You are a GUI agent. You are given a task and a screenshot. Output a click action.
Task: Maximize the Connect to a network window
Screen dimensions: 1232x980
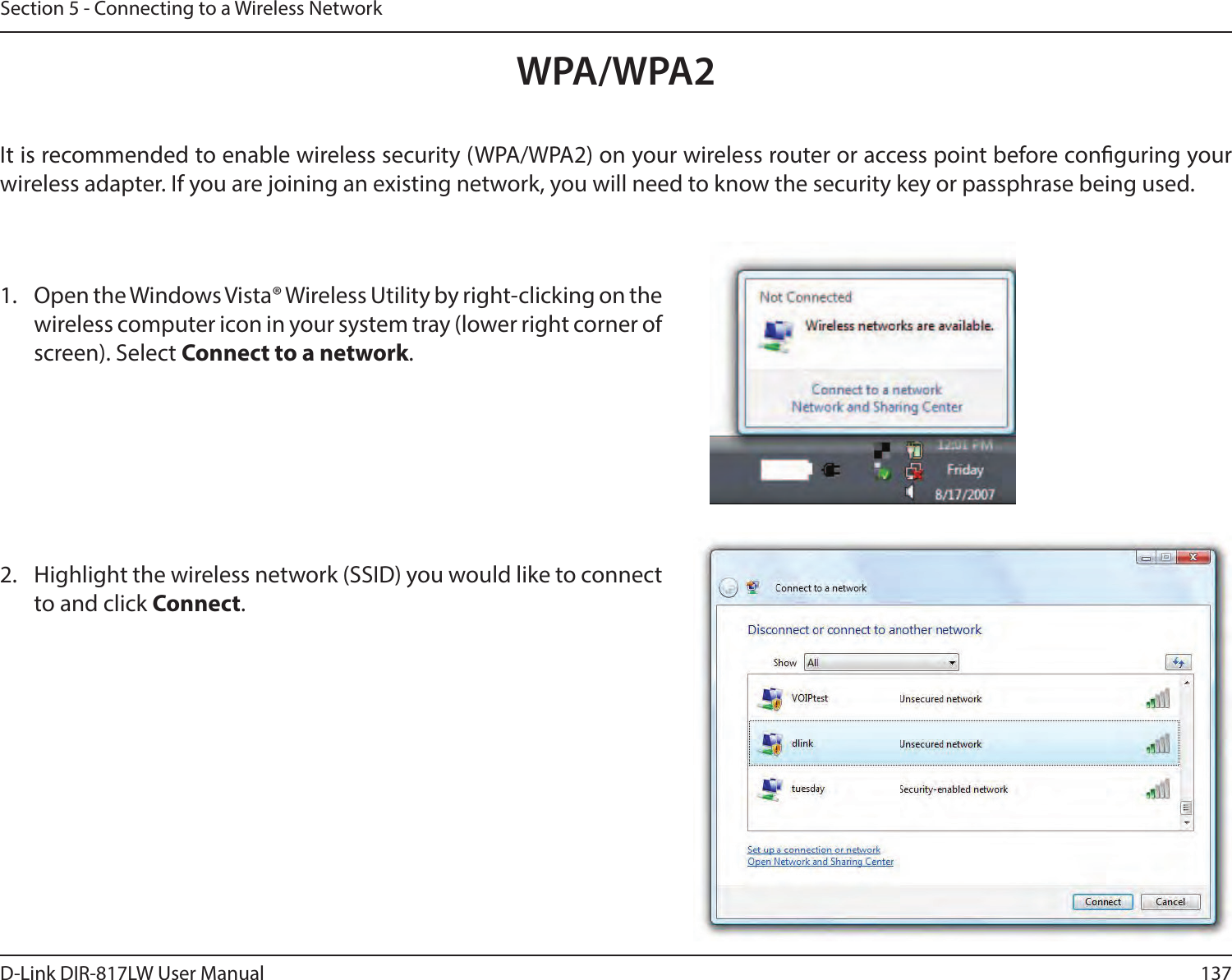pyautogui.click(x=1166, y=558)
